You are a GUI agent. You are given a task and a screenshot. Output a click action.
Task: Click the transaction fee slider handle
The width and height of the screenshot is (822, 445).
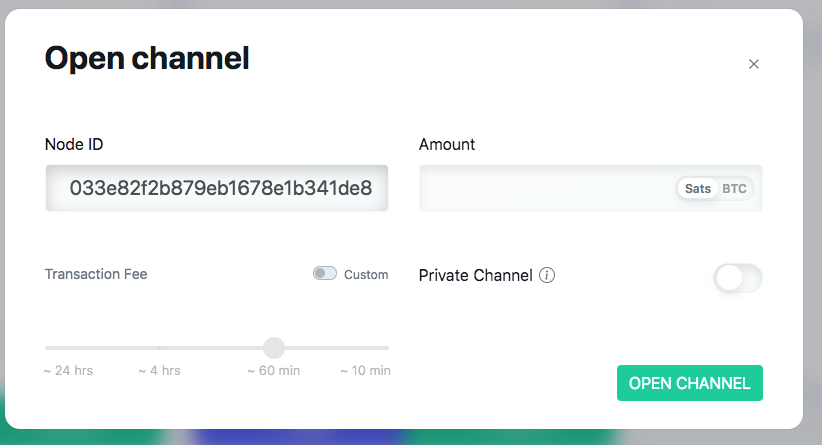[274, 348]
